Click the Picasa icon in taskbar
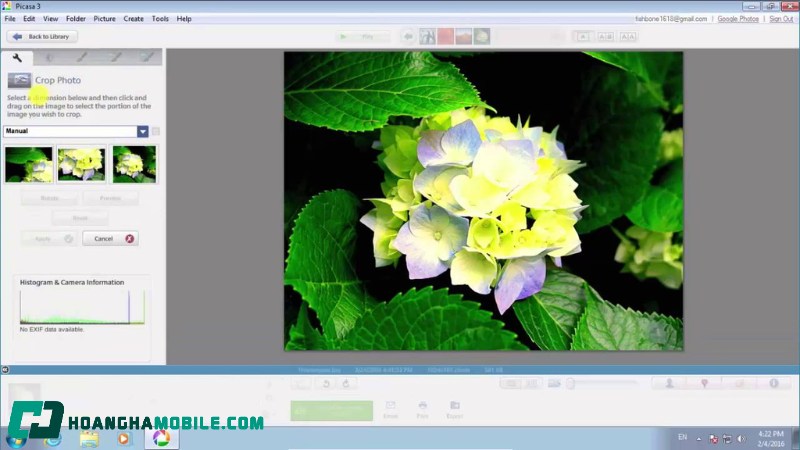This screenshot has height=450, width=800. click(158, 438)
